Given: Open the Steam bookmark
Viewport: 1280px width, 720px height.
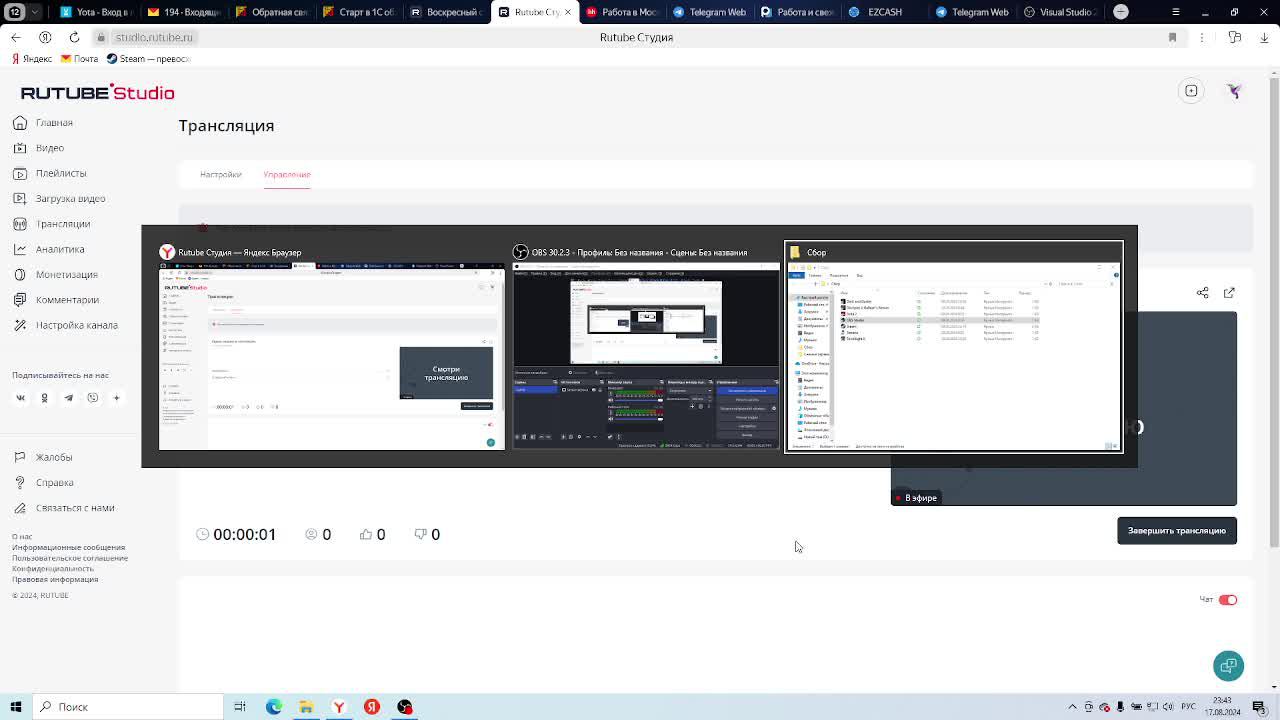Looking at the screenshot, I should 148,59.
